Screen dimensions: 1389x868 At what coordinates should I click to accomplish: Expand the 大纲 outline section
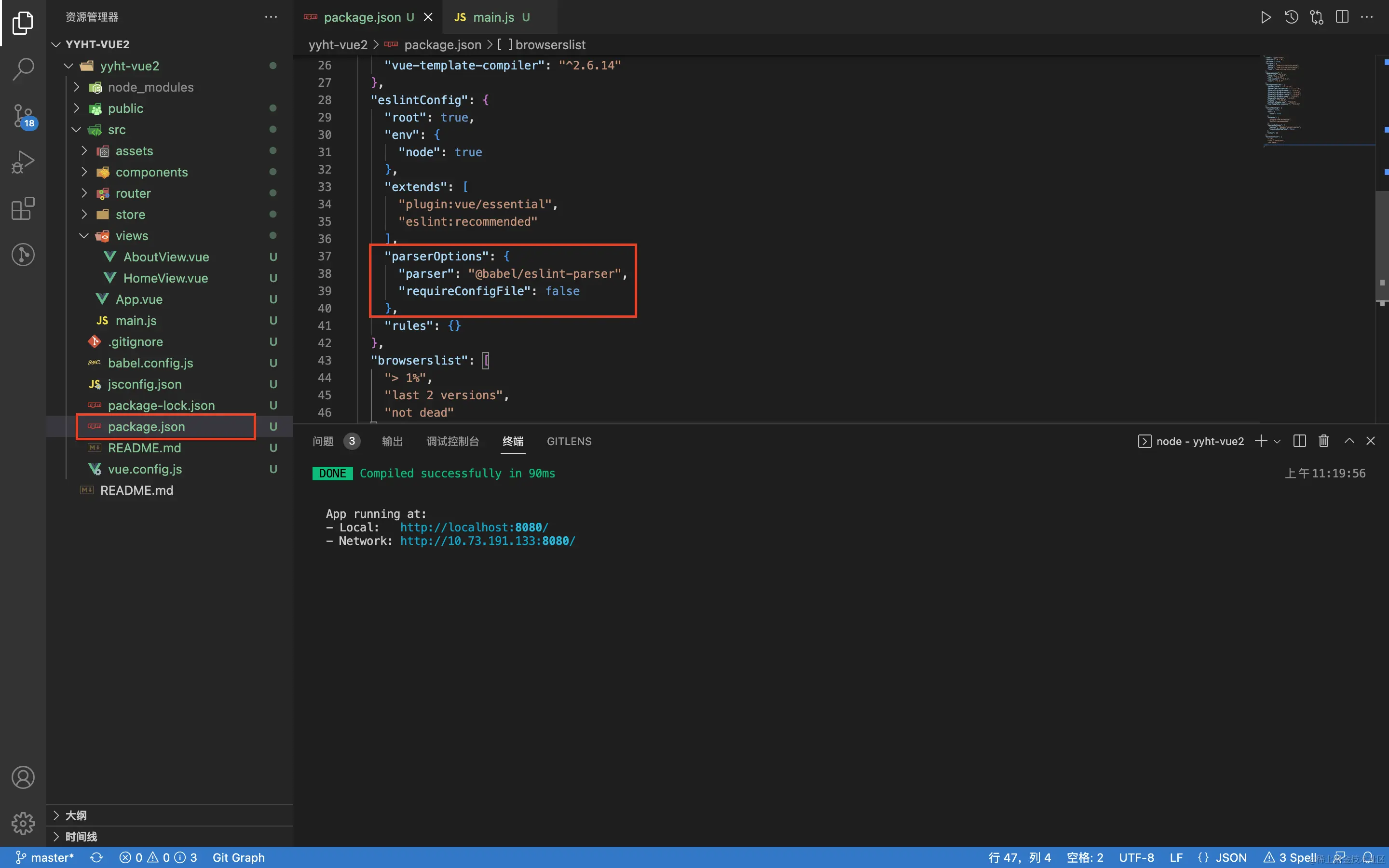[x=76, y=815]
